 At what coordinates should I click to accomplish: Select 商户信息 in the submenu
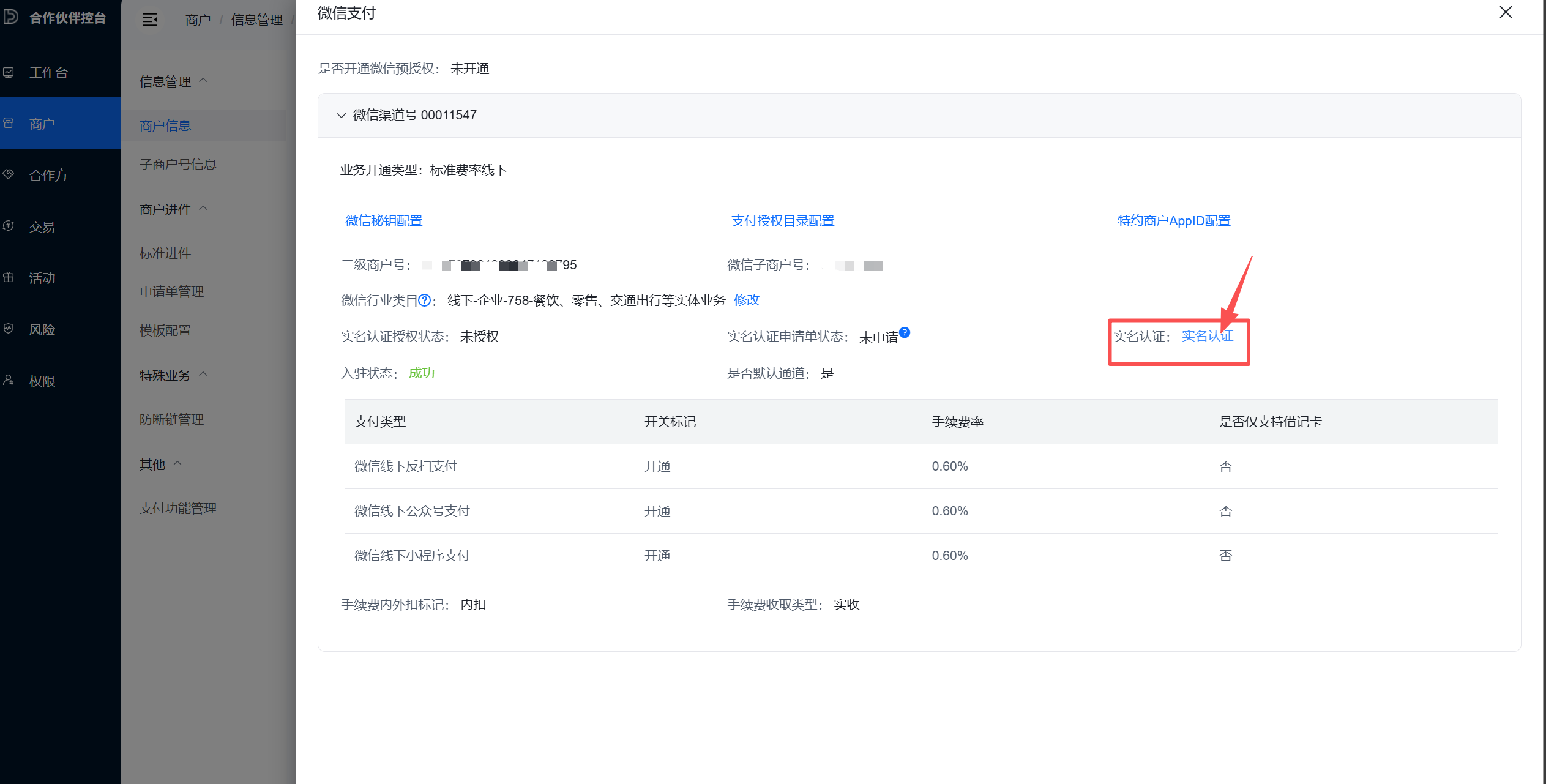tap(165, 125)
